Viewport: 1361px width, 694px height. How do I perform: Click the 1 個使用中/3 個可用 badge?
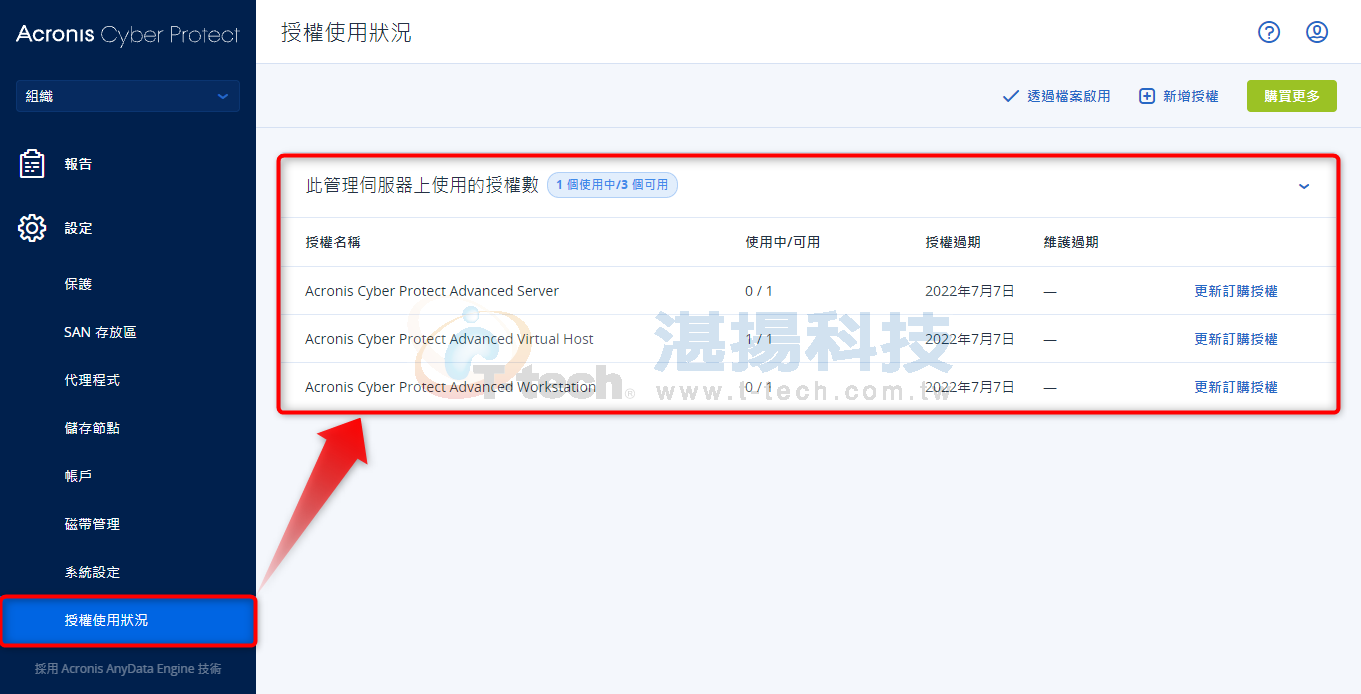[x=612, y=185]
